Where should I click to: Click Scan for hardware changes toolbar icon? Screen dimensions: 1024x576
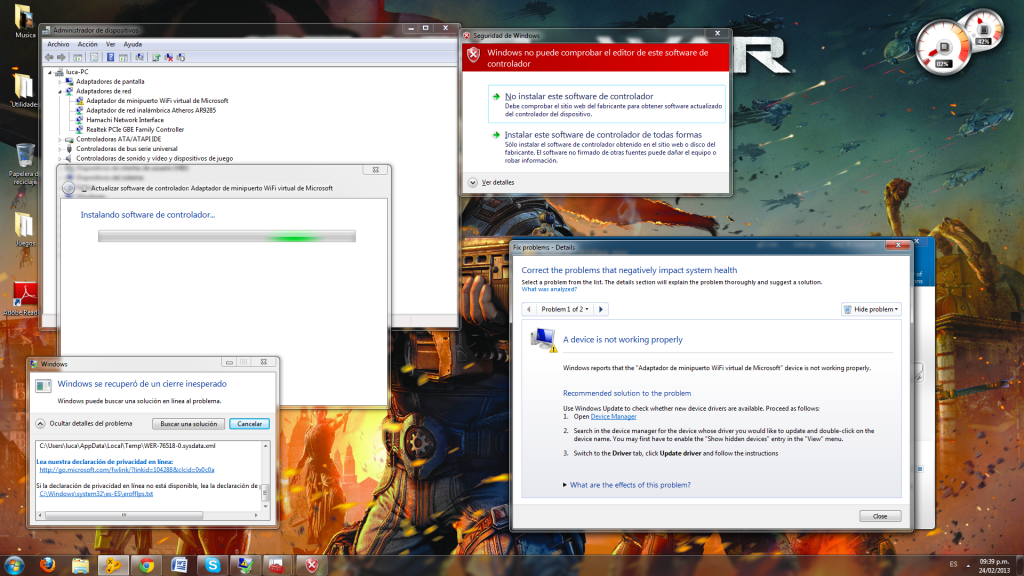139,57
